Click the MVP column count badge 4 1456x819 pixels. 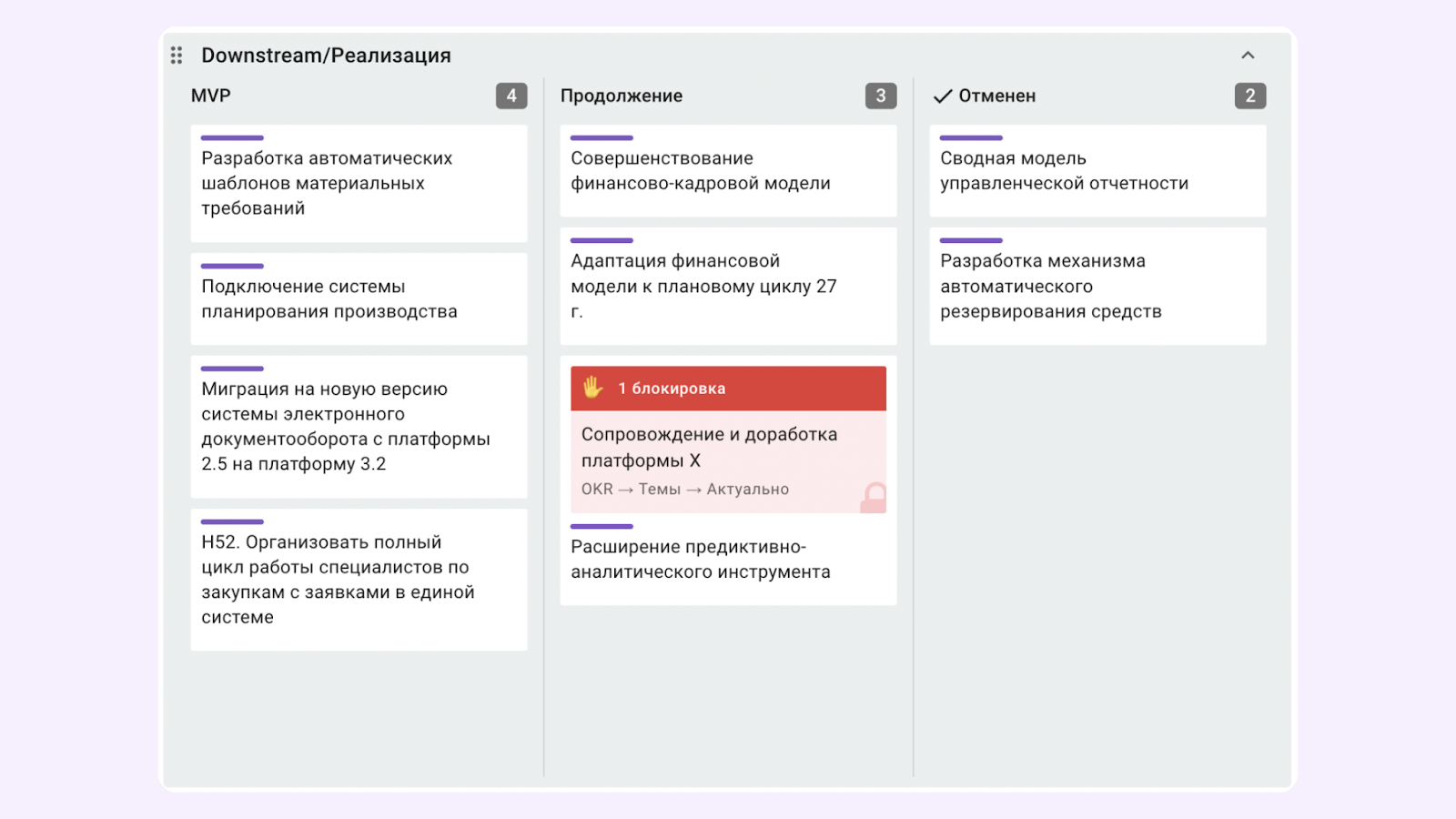click(511, 96)
